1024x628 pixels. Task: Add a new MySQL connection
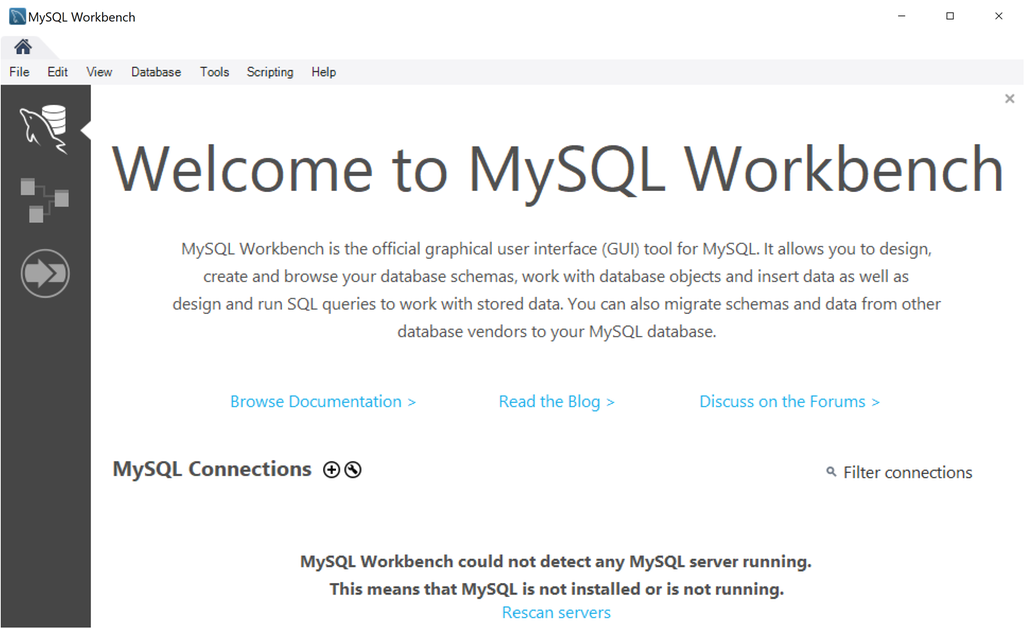click(331, 469)
